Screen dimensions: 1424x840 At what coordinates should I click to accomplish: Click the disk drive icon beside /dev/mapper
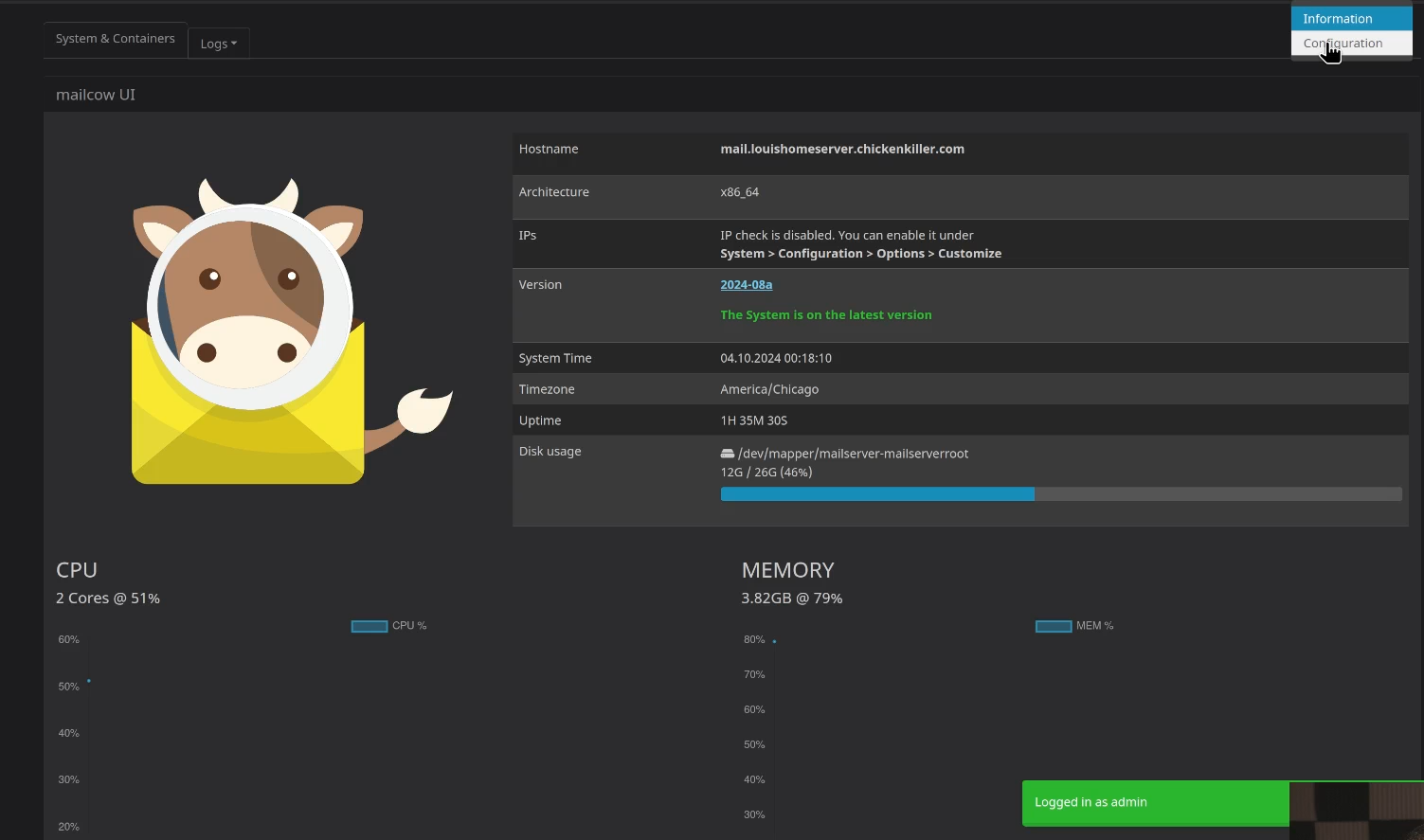click(728, 454)
